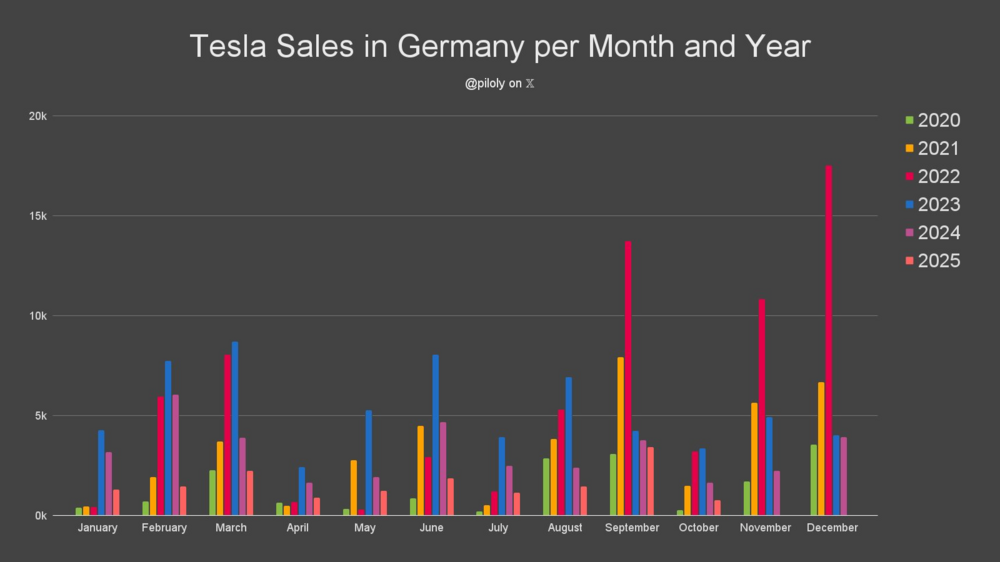Image resolution: width=1000 pixels, height=562 pixels.
Task: Click the December month axis label
Action: click(x=832, y=528)
